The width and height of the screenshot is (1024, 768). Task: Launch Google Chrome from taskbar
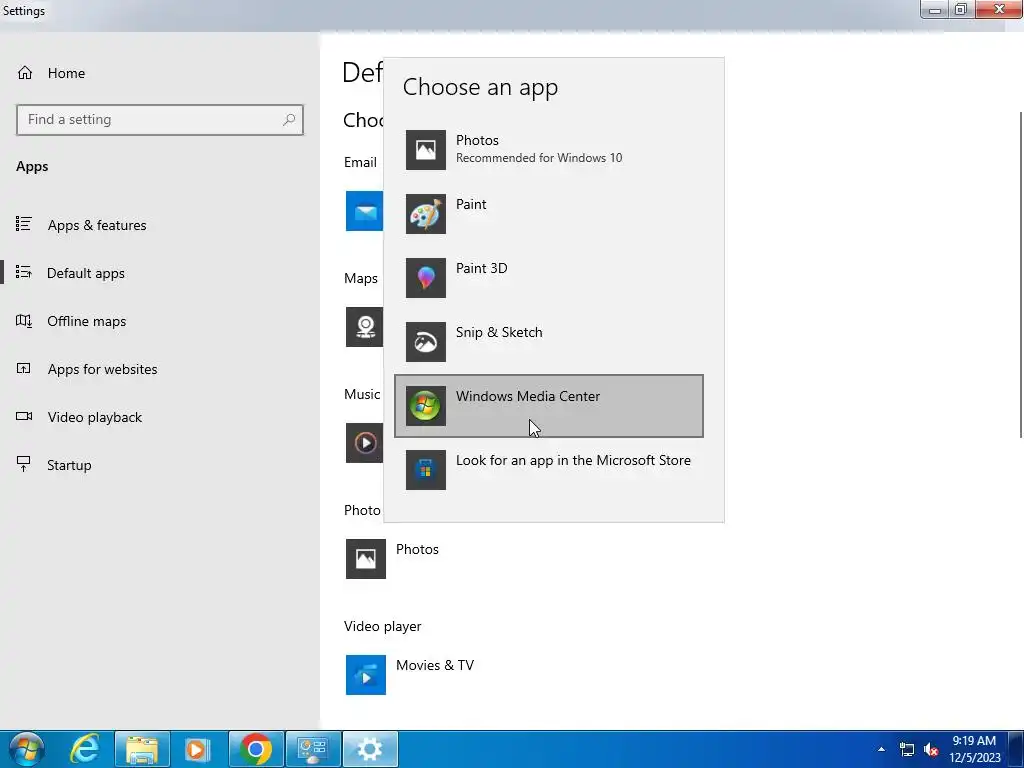click(x=255, y=749)
